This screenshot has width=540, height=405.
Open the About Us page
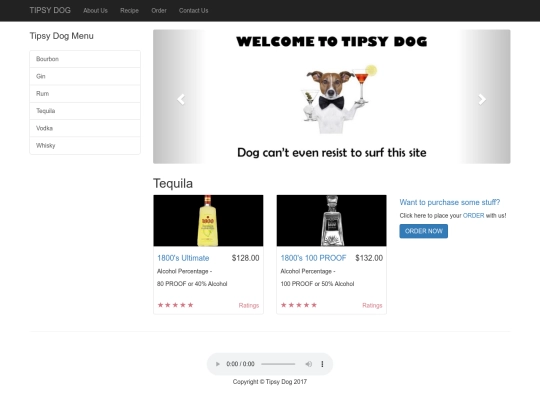tap(95, 11)
